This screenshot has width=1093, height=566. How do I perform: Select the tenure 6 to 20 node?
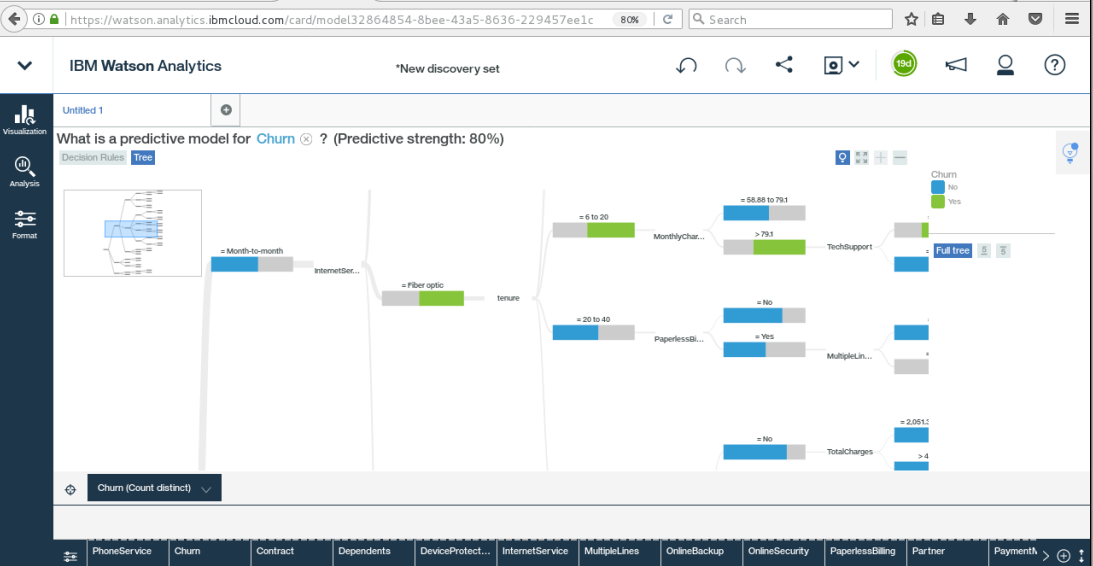tap(593, 230)
